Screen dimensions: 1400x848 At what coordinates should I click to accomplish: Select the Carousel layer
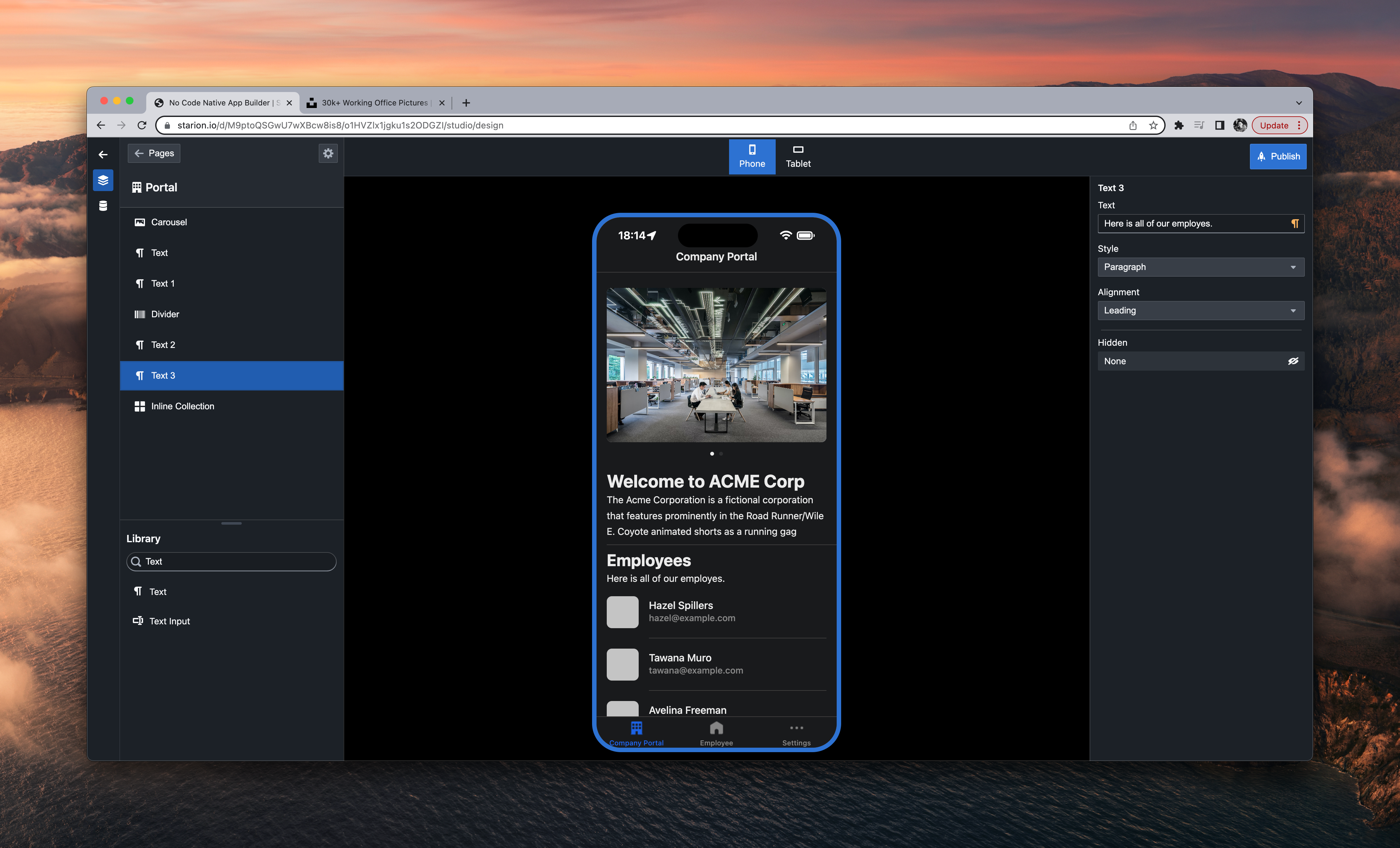[232, 222]
